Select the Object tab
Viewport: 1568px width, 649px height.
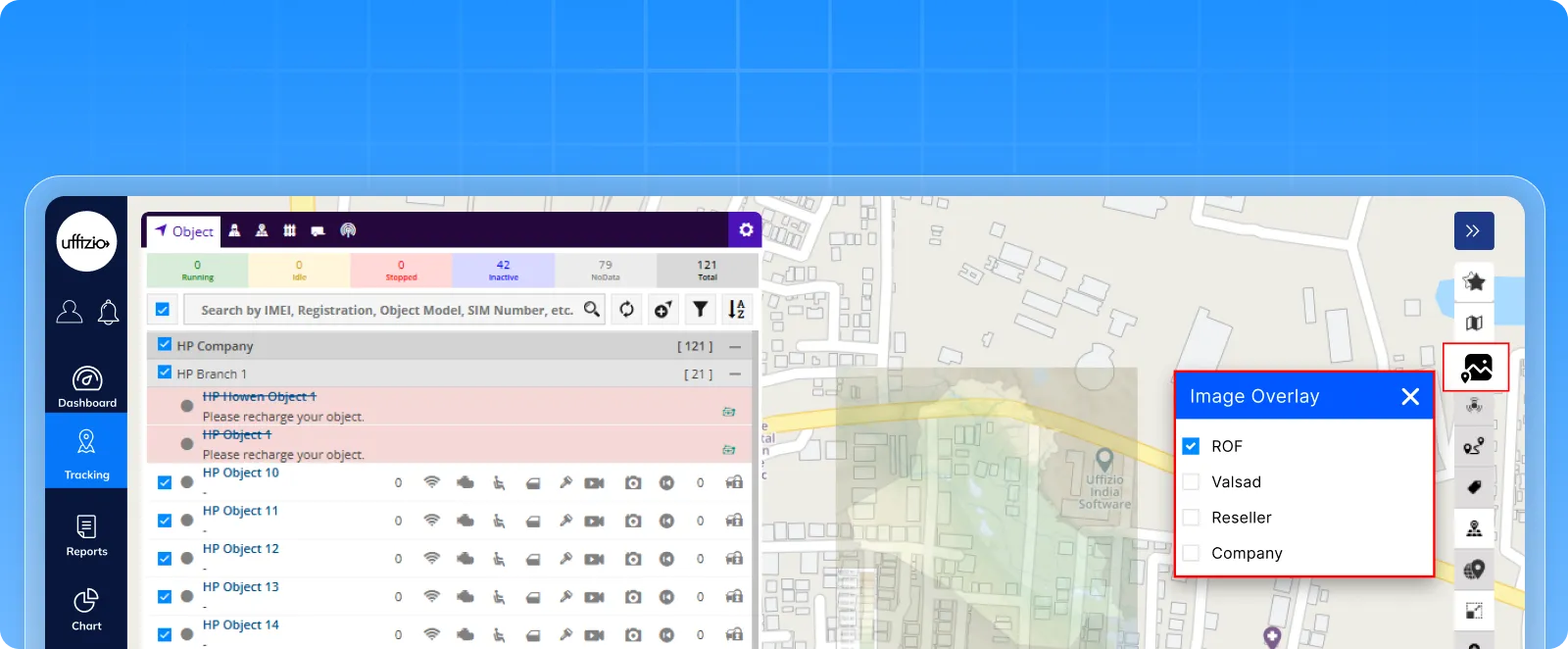[x=184, y=231]
